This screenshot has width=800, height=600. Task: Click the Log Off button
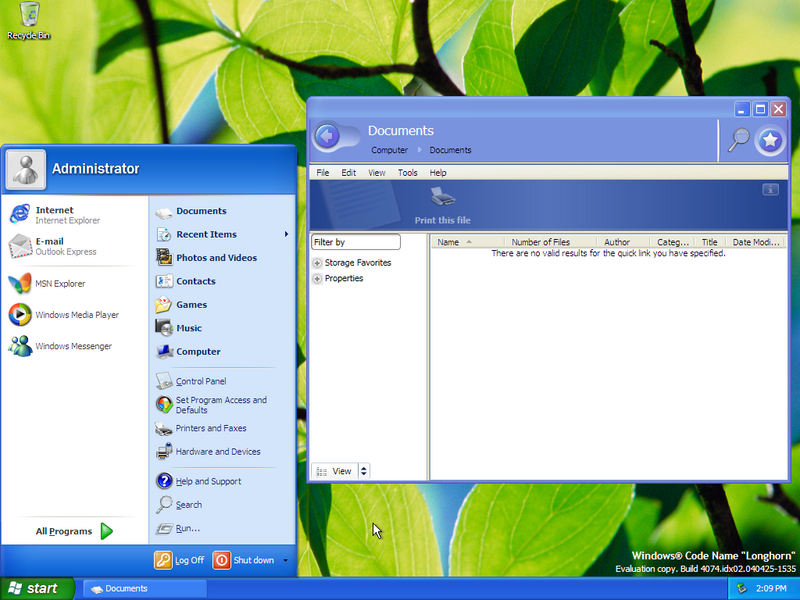coord(180,560)
